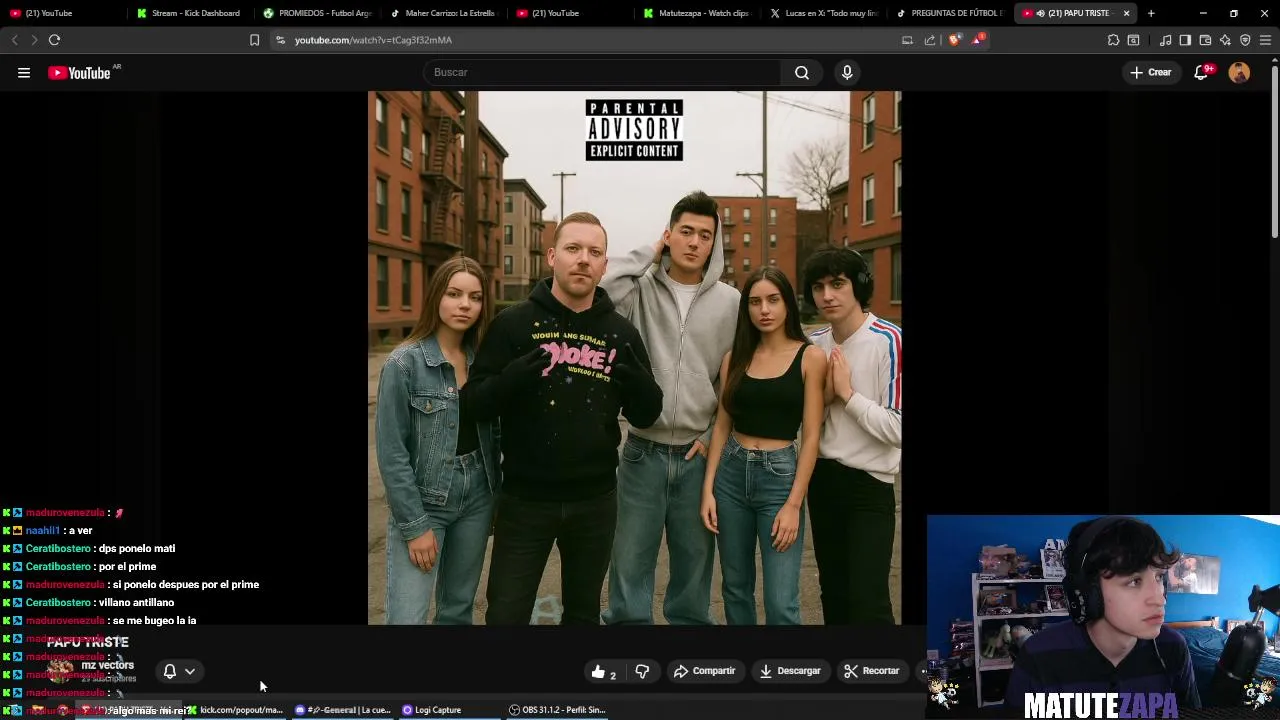The width and height of the screenshot is (1280, 720).
Task: Click chat message 'a ver' by naahii1
Action: (x=81, y=530)
